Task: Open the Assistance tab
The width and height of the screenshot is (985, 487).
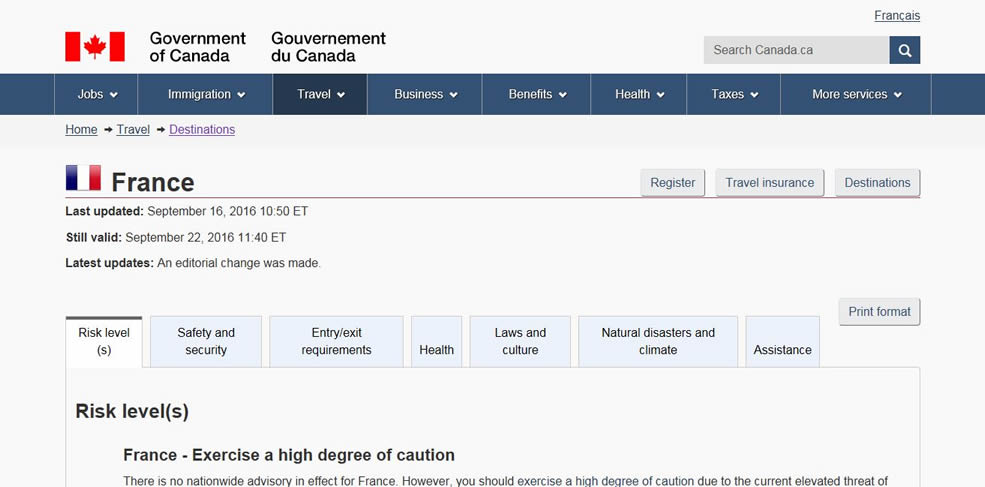Action: pos(783,341)
